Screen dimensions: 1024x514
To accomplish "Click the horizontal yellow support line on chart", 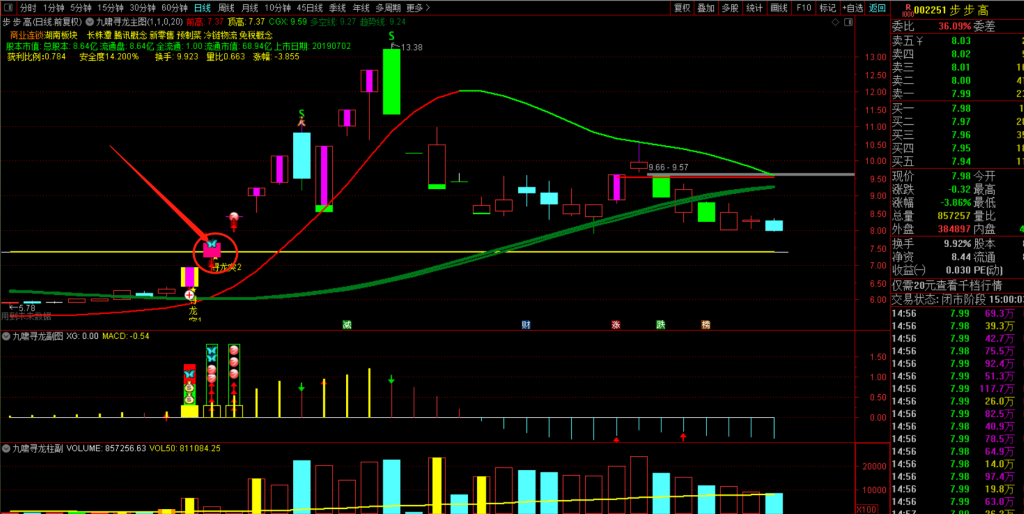I will point(500,252).
